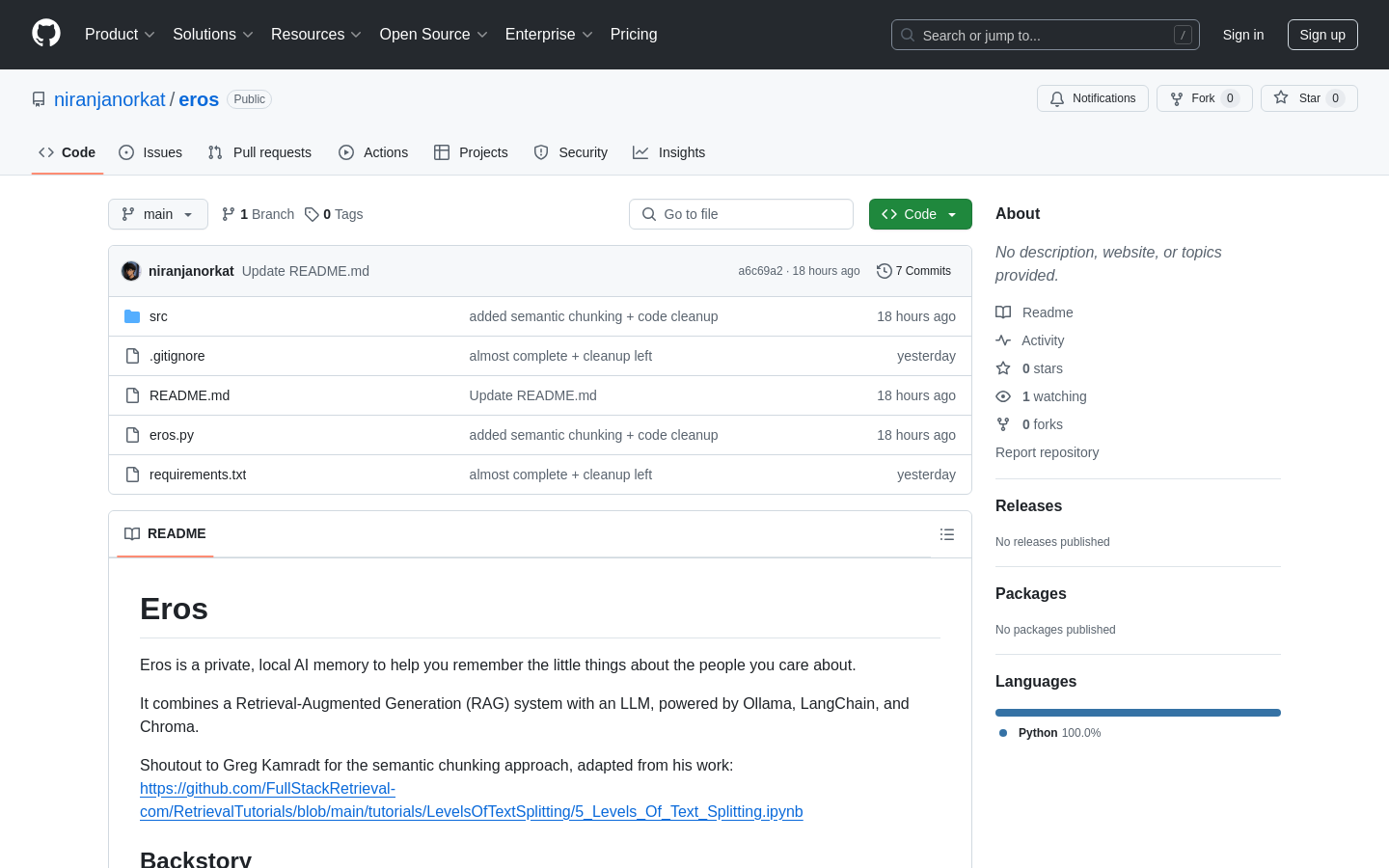
Task: Expand the Solutions menu
Action: click(x=213, y=35)
